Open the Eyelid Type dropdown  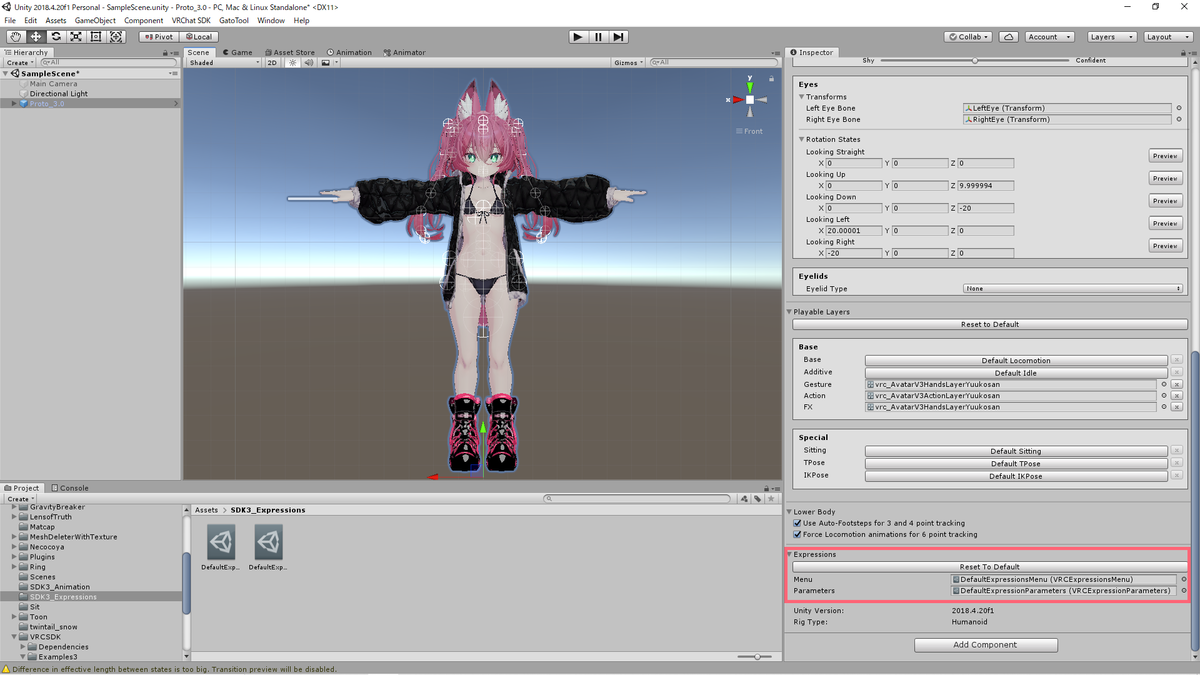[1073, 289]
